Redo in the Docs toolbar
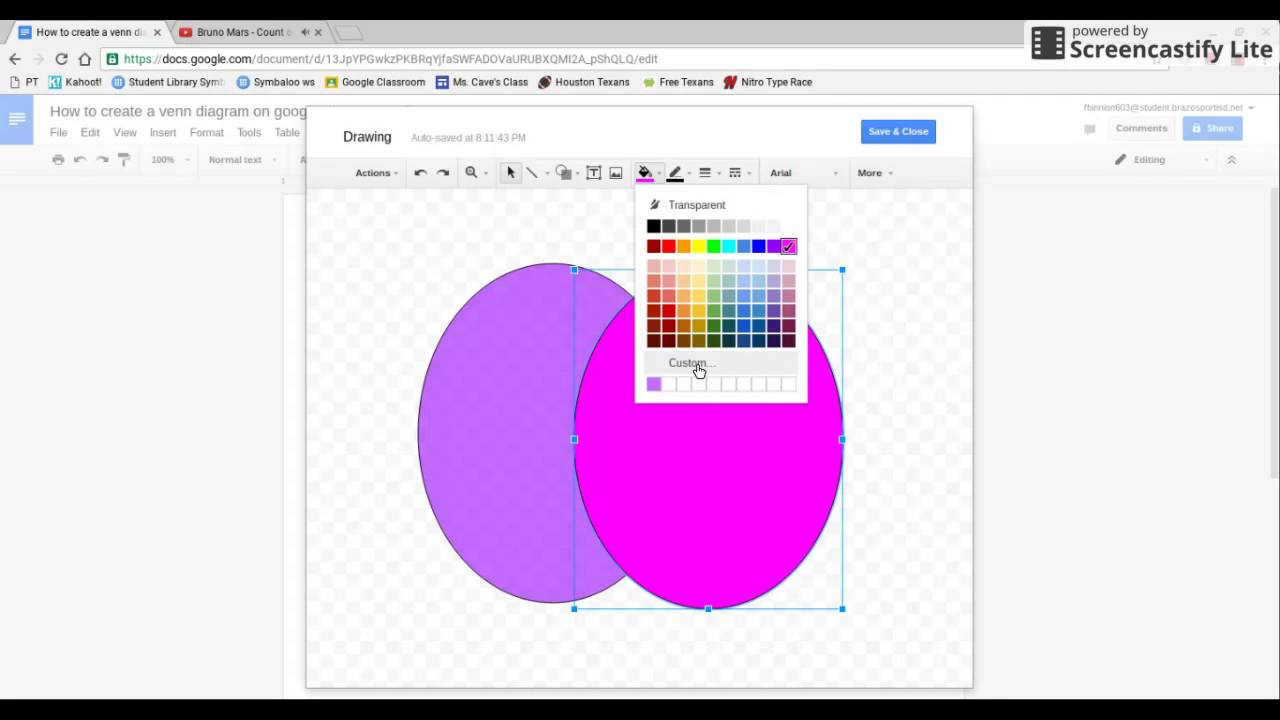Viewport: 1280px width, 720px height. pos(102,160)
